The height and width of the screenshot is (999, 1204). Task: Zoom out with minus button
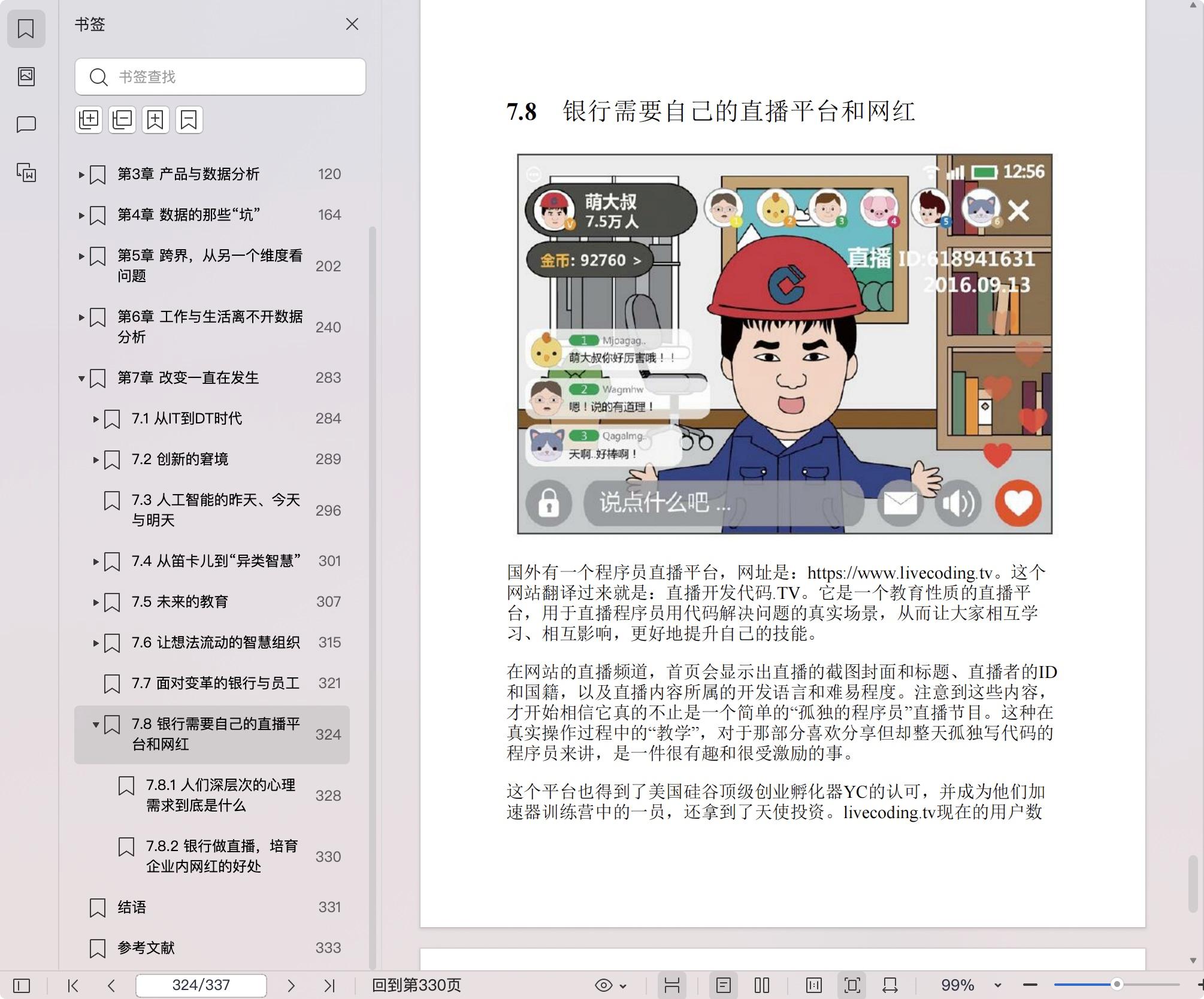pos(1030,985)
